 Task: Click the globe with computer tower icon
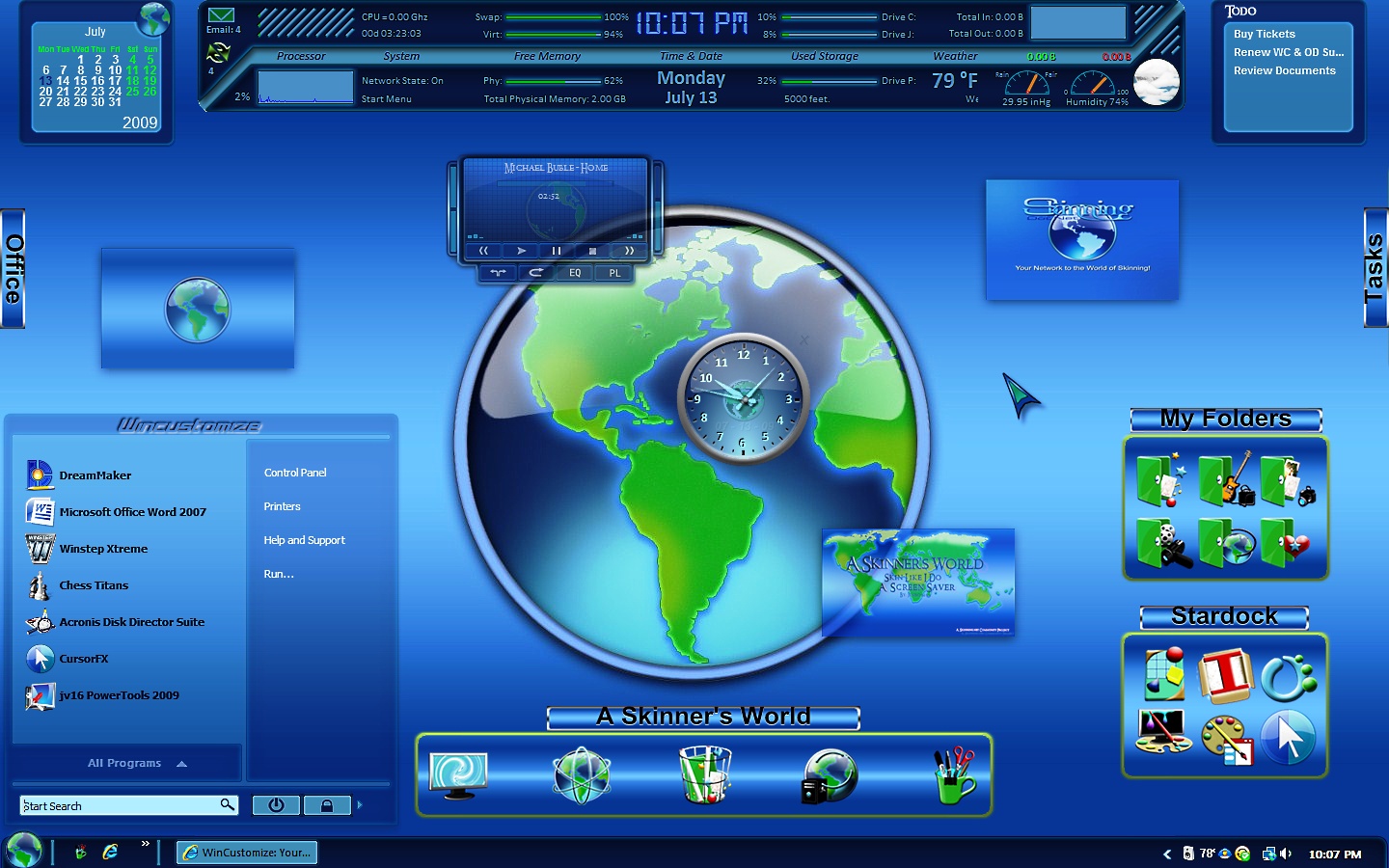point(830,775)
